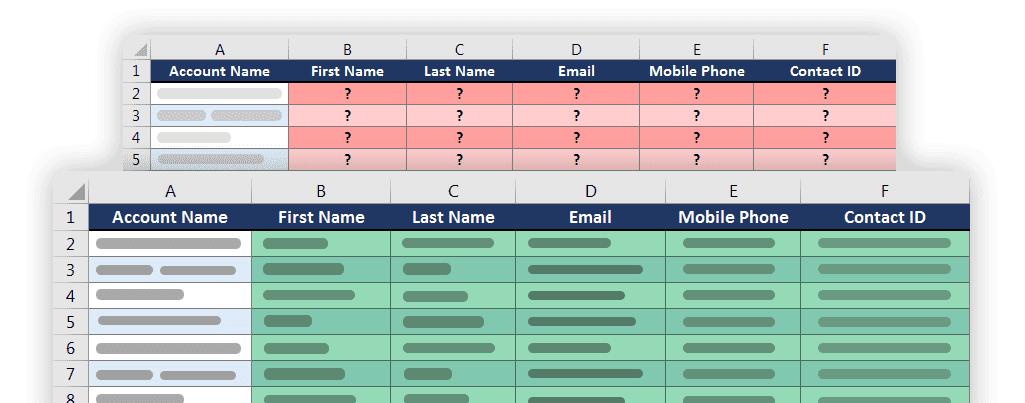This screenshot has width=1025, height=403.
Task: Select row 2 header in the red sheet
Action: click(137, 94)
